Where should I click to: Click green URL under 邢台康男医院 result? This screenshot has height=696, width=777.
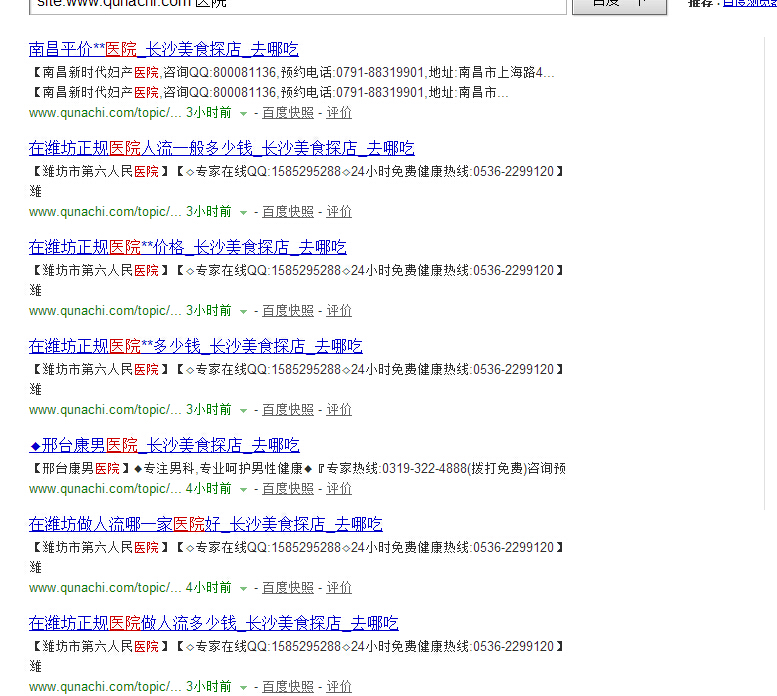105,489
